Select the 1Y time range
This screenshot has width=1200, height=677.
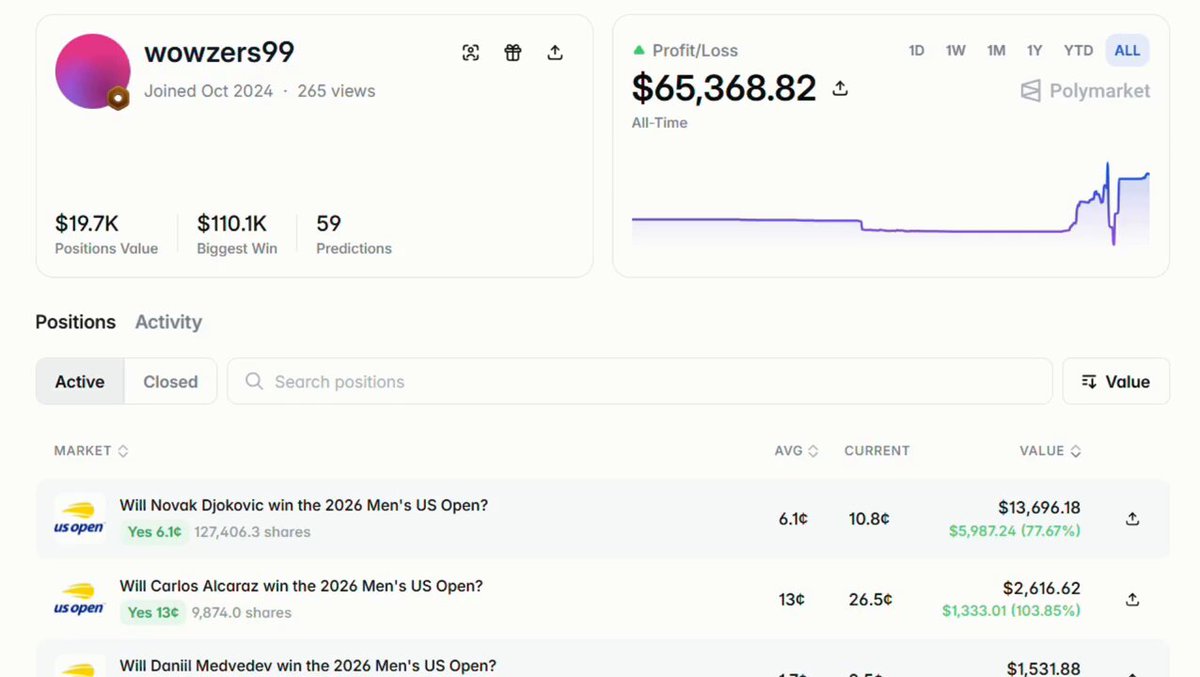point(1035,50)
